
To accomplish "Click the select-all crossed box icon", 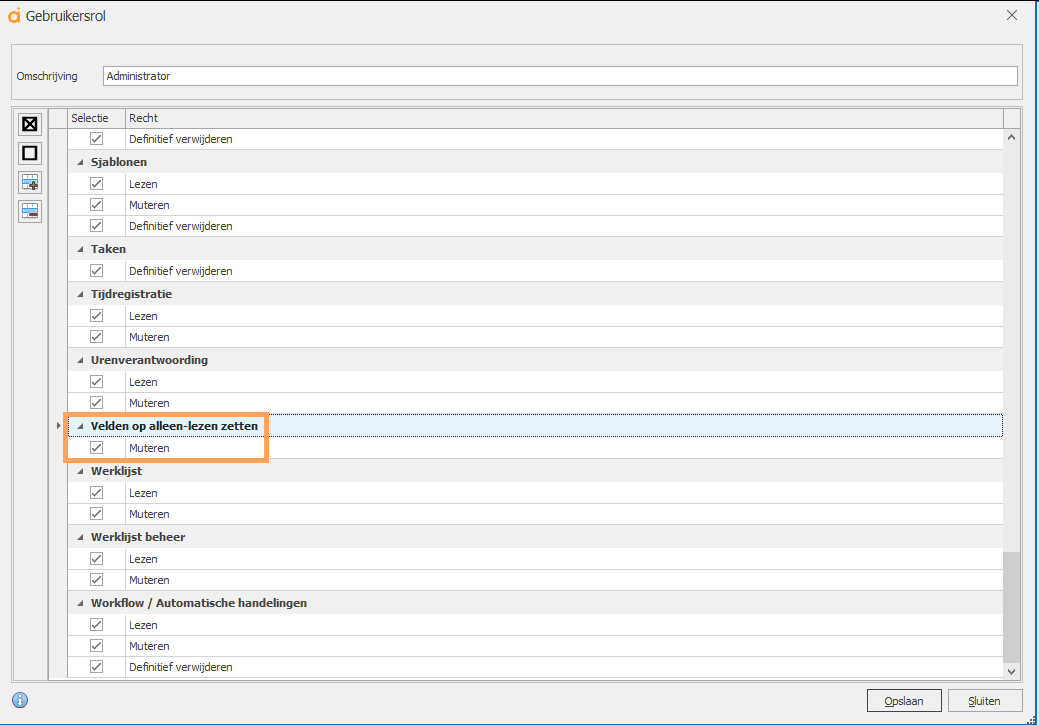I will (x=30, y=124).
